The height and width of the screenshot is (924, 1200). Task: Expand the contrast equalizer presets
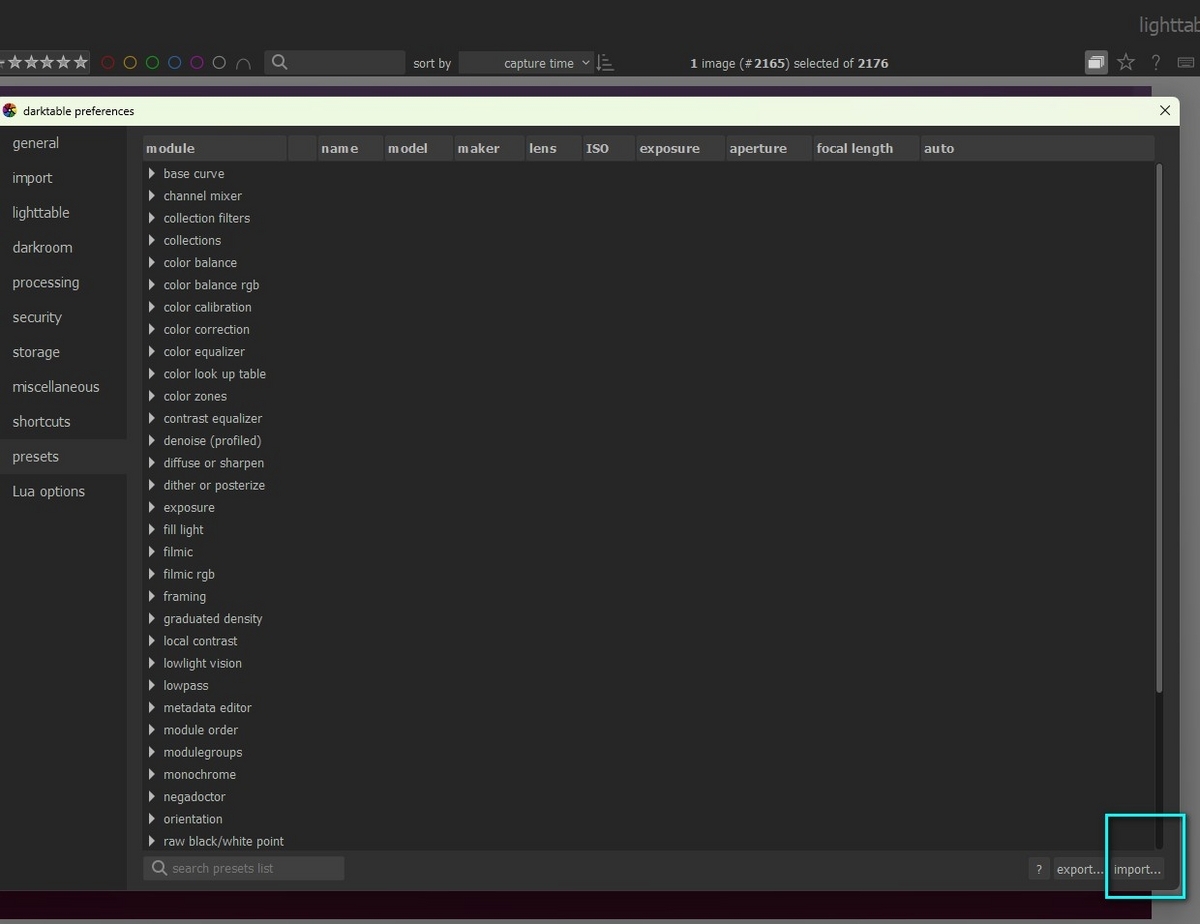coord(152,418)
